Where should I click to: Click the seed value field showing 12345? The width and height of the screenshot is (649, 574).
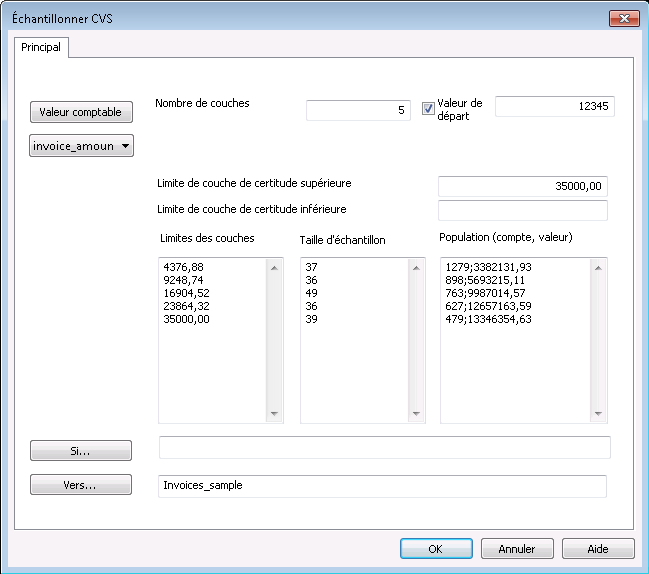(554, 106)
